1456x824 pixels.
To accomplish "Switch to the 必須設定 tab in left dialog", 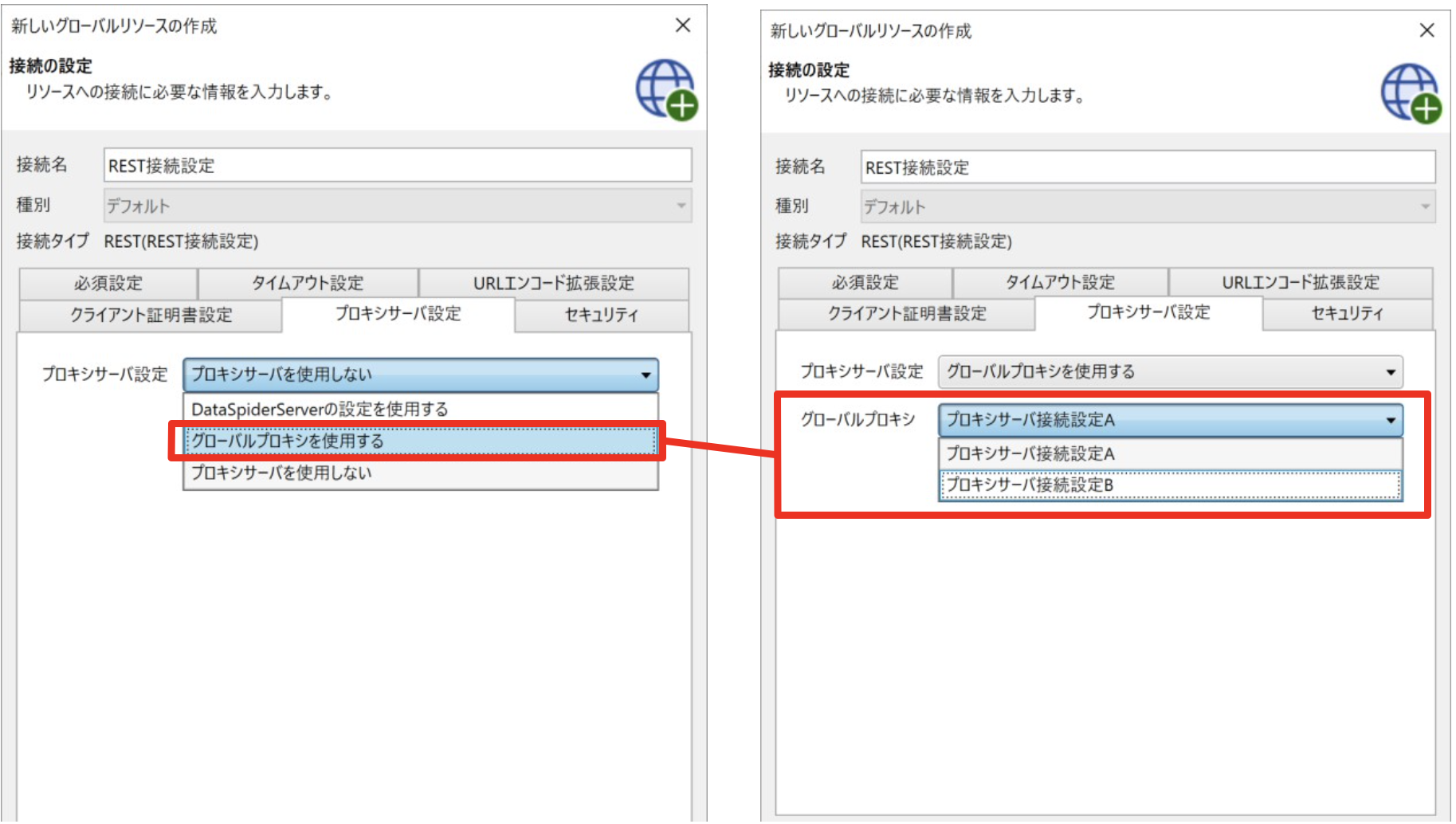I will (108, 282).
